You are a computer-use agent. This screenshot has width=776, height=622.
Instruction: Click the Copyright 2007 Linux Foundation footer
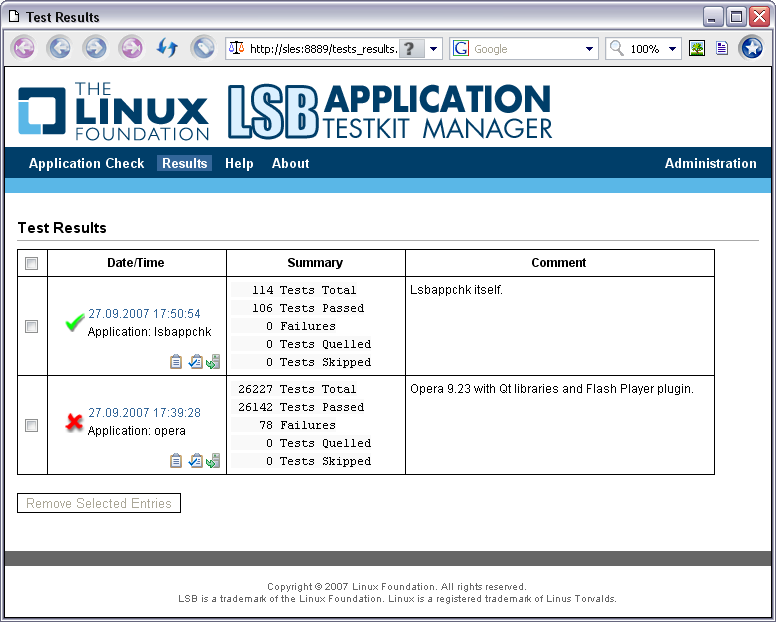click(x=396, y=586)
